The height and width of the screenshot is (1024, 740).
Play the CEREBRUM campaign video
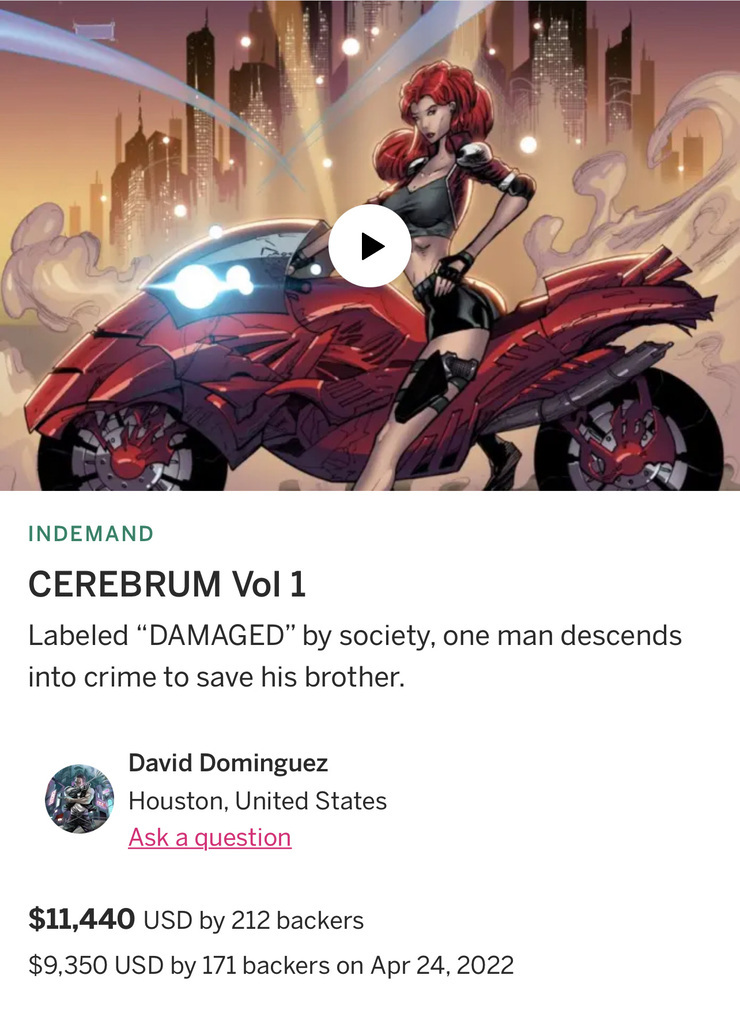370,246
